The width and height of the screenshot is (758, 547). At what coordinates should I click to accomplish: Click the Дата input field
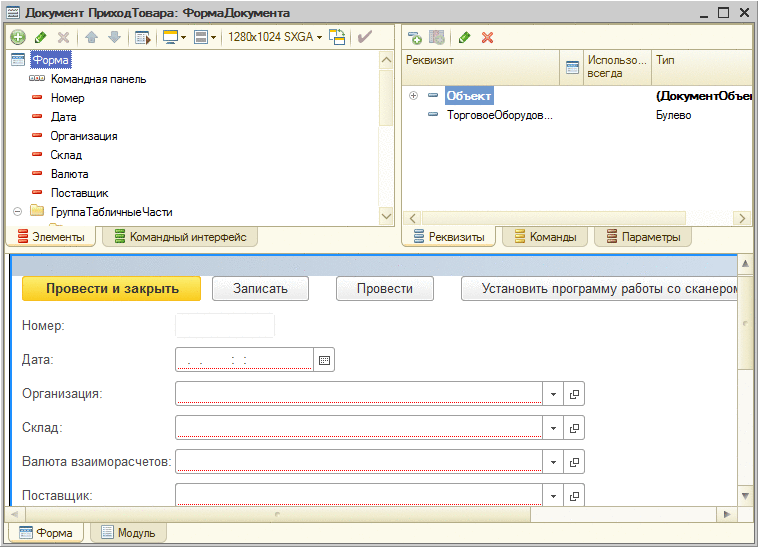[244, 360]
